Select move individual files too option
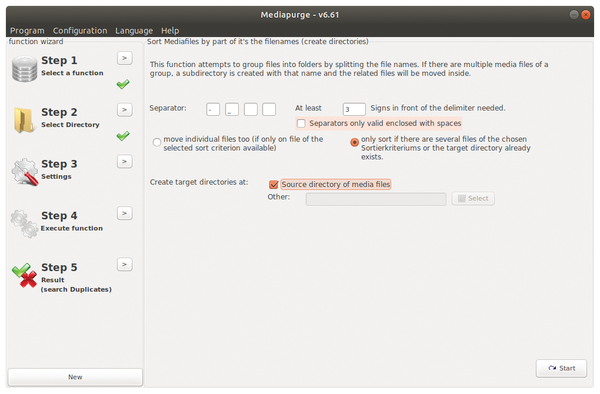Viewport: 600px width, 394px height. pyautogui.click(x=157, y=142)
